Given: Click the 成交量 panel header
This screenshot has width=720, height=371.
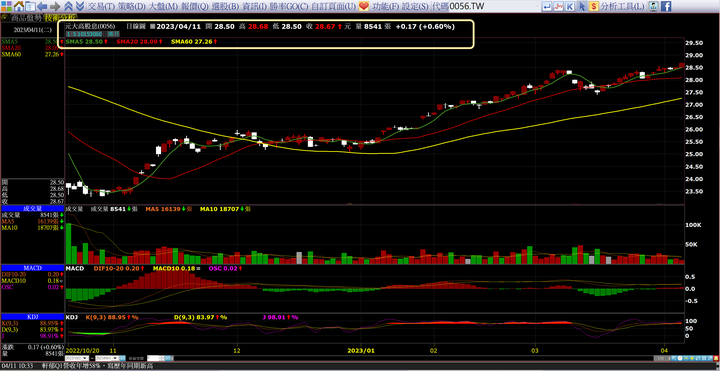Looking at the screenshot, I should pos(32,208).
